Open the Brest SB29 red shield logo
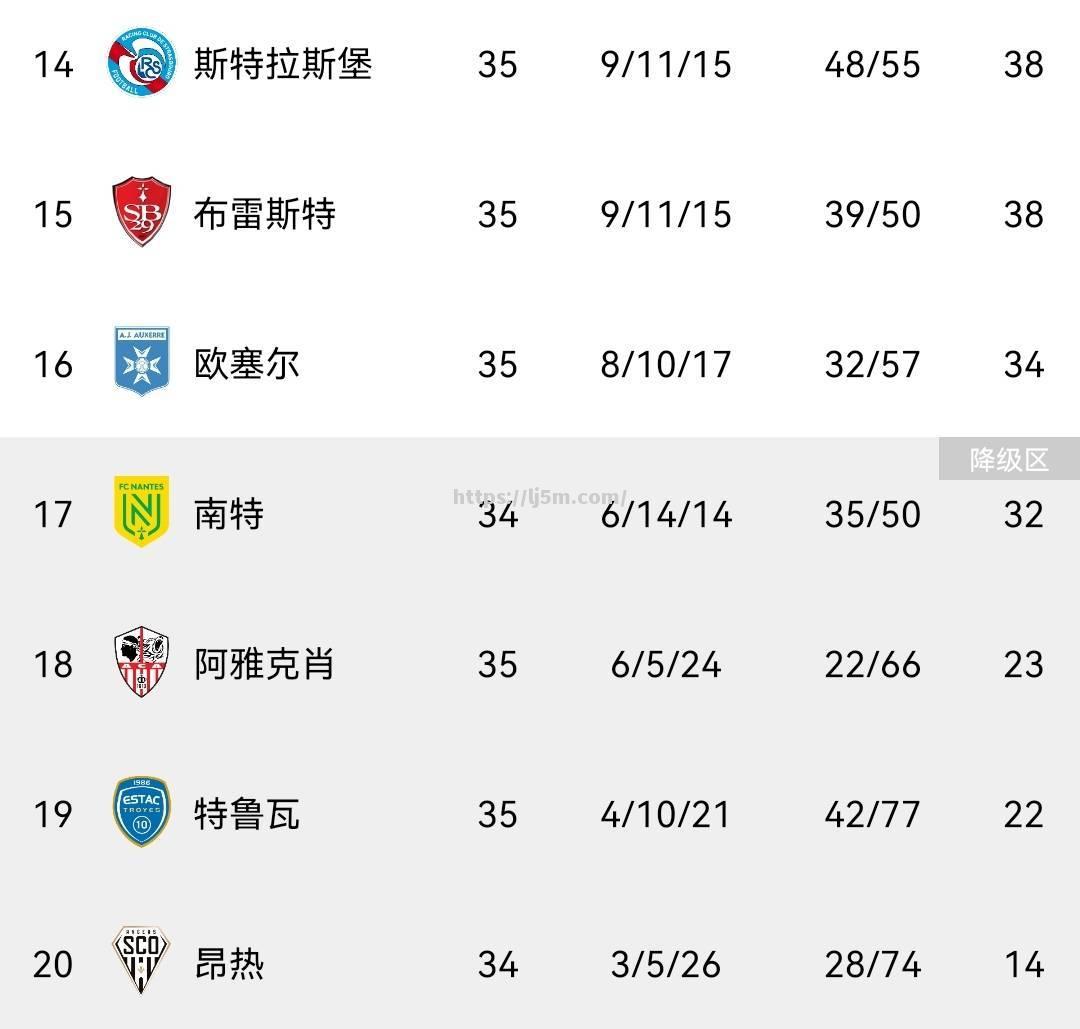This screenshot has width=1080, height=1029. point(141,211)
